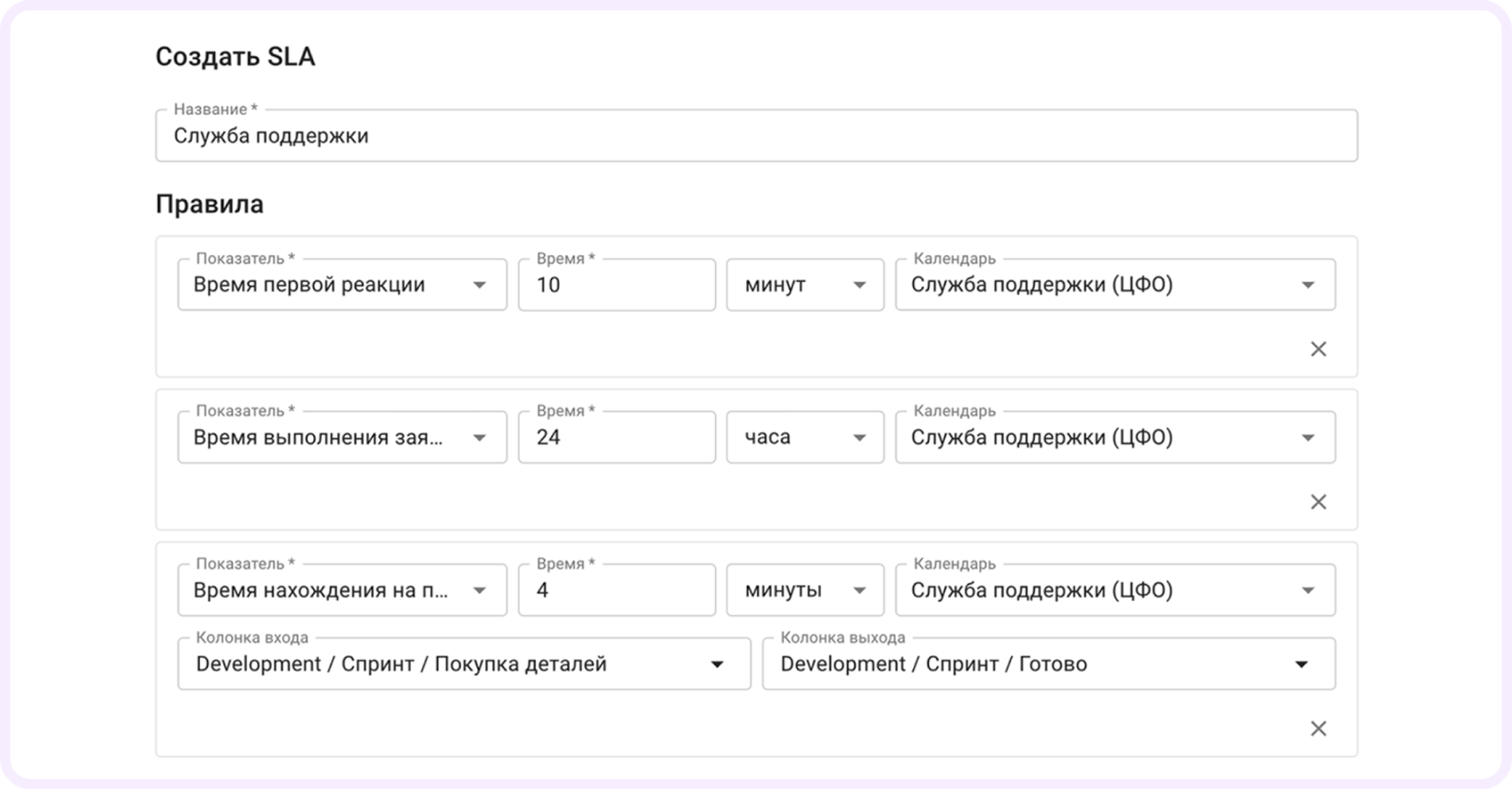Delete the 24 часа rule using X icon

1318,502
